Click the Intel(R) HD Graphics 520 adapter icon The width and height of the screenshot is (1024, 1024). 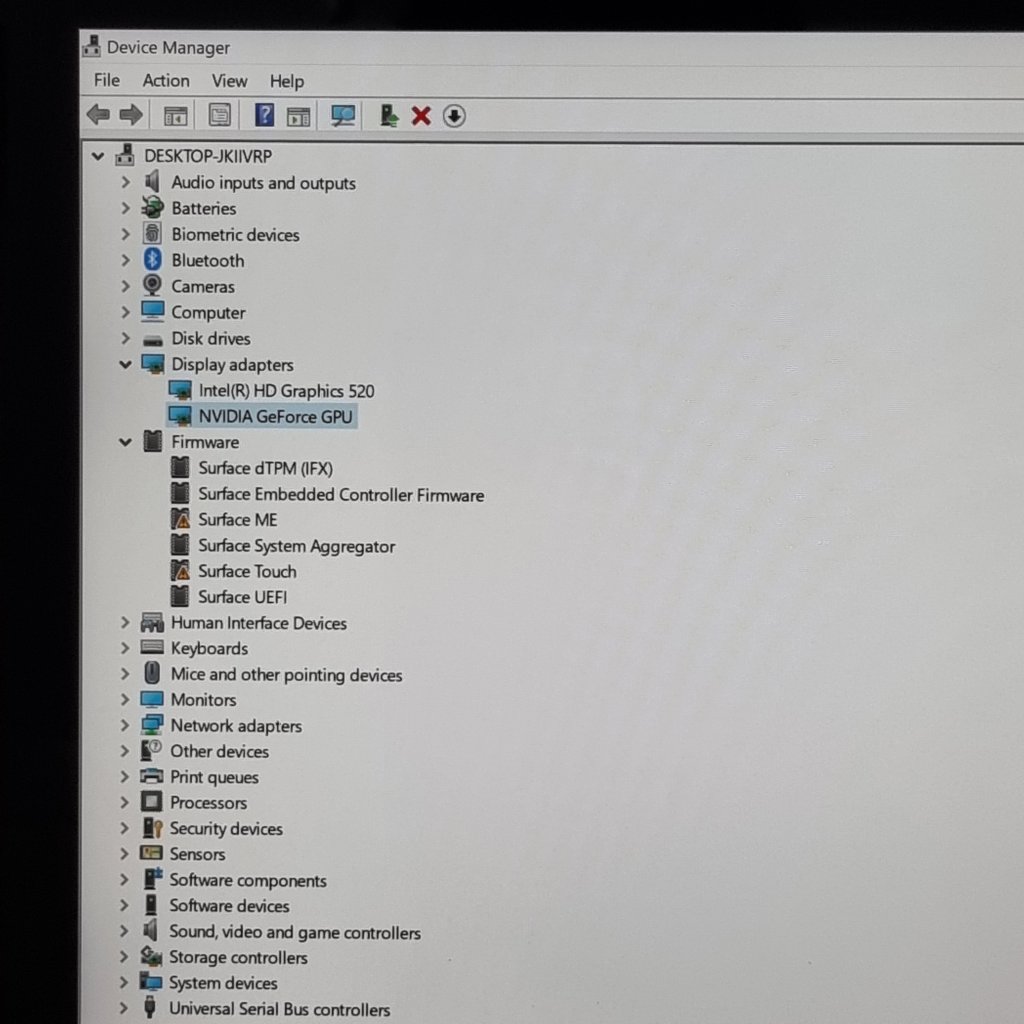[x=180, y=390]
